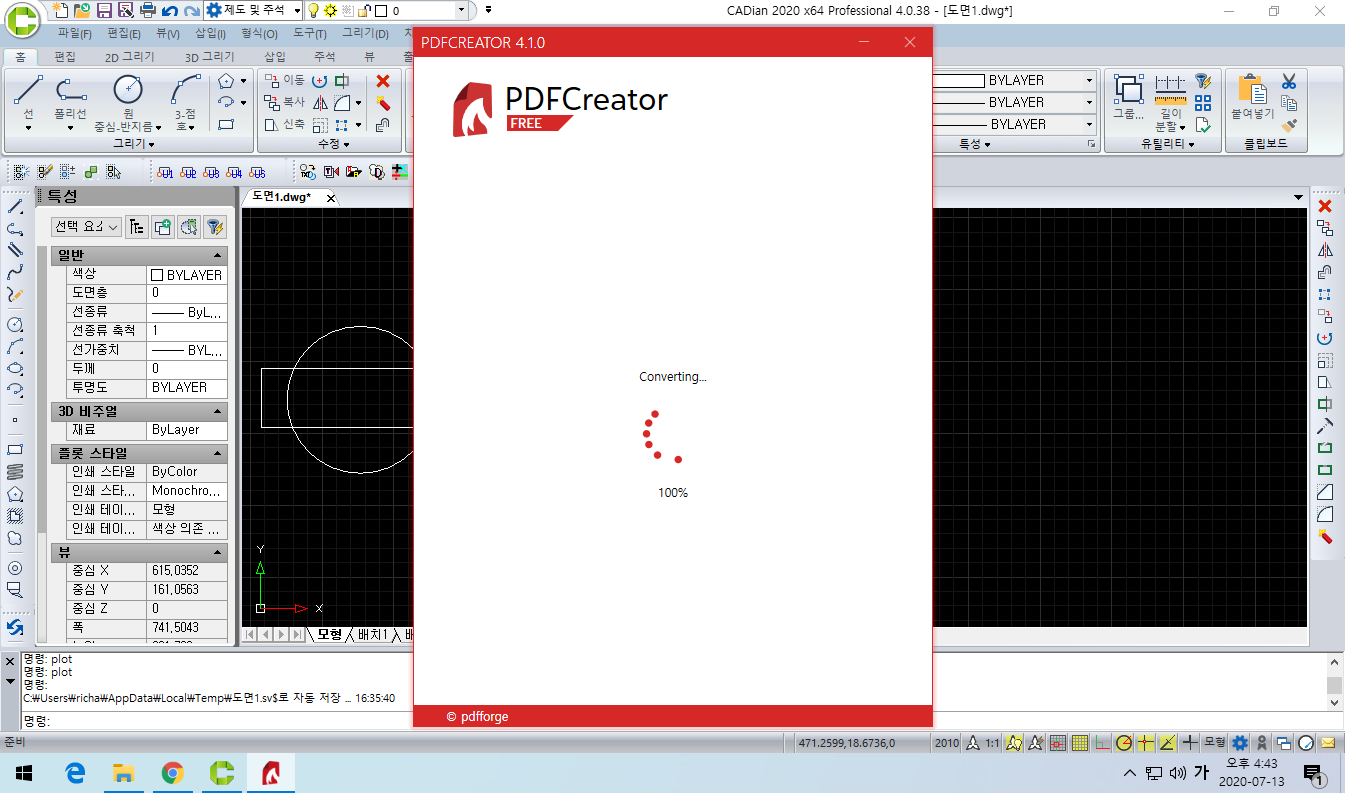Click the 모형 model space button in status bar
The width and height of the screenshot is (1345, 793).
[1214, 743]
